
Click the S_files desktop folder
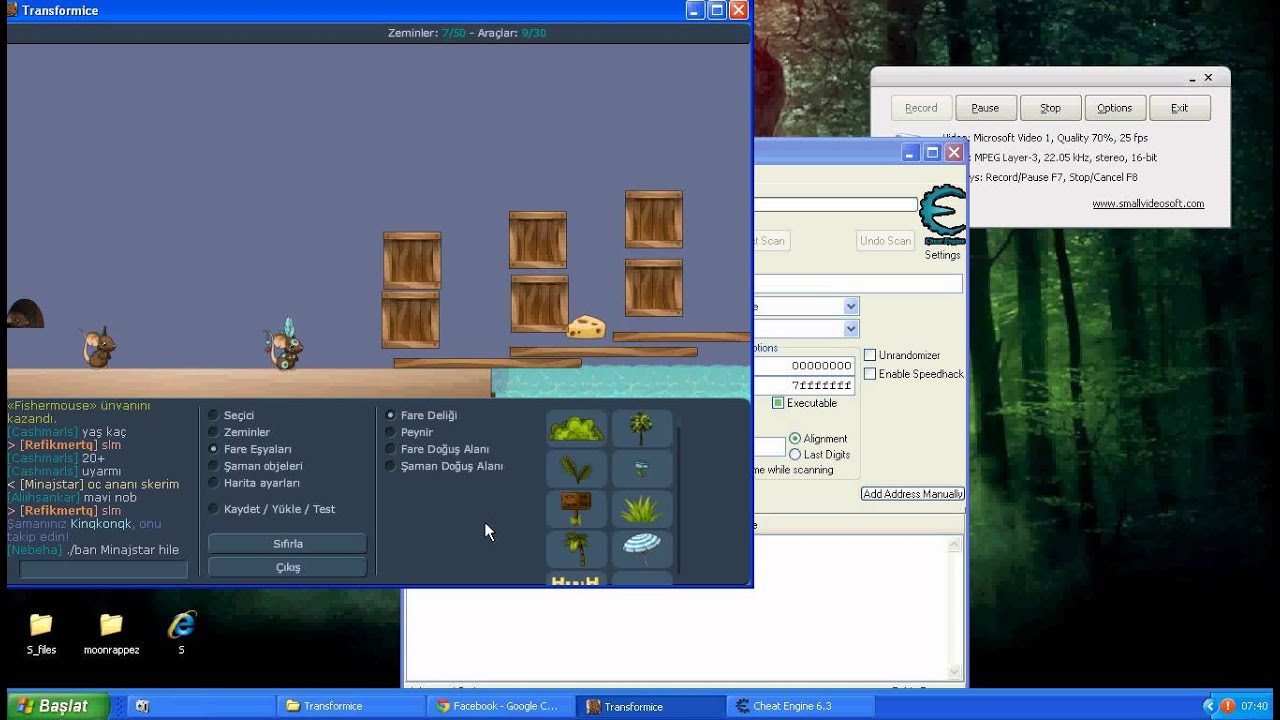click(x=41, y=634)
